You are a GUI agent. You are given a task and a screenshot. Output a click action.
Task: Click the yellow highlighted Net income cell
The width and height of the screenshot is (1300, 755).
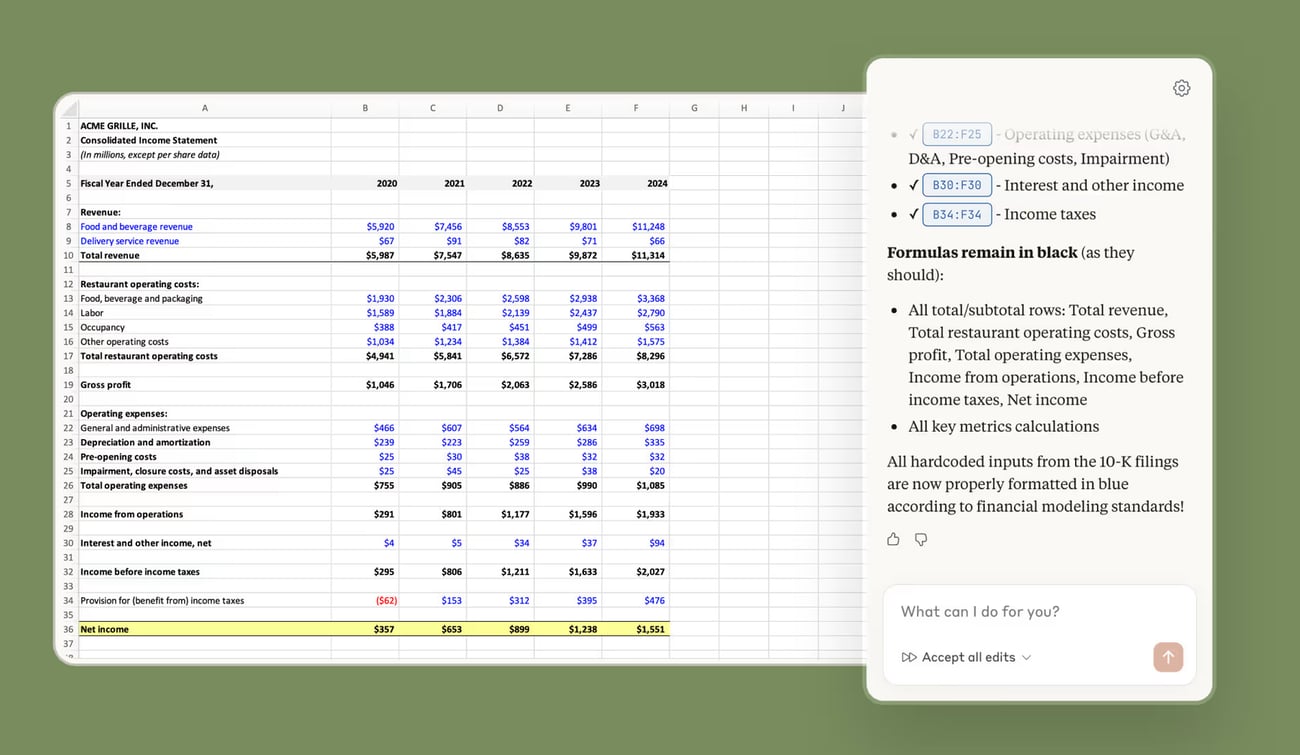tap(204, 629)
